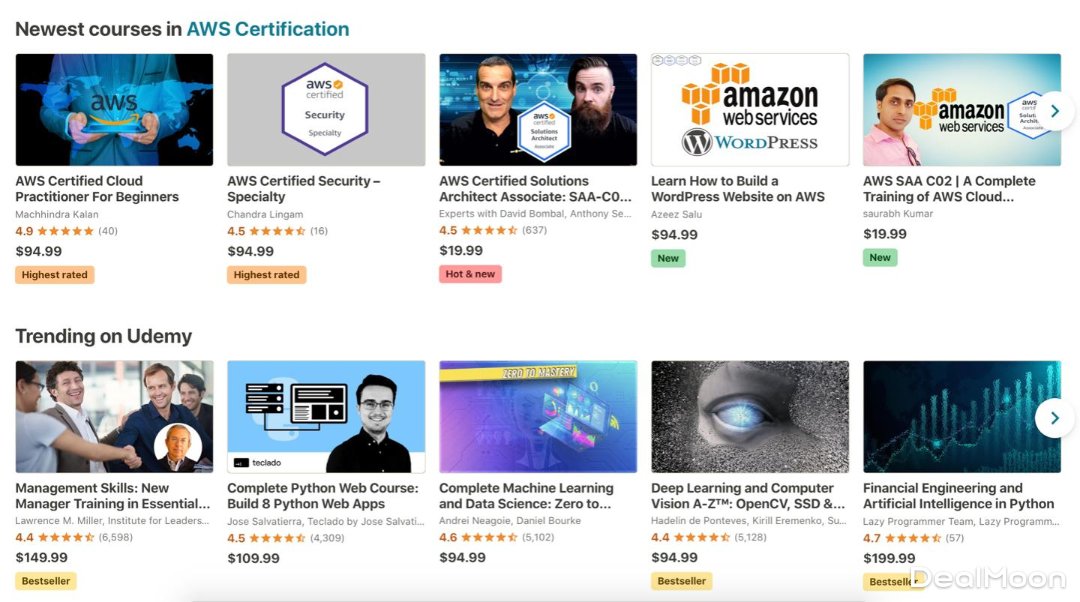Image resolution: width=1080 pixels, height=602 pixels.
Task: Open AWS Certified Cloud Practitioner For Beginners title
Action: click(97, 189)
